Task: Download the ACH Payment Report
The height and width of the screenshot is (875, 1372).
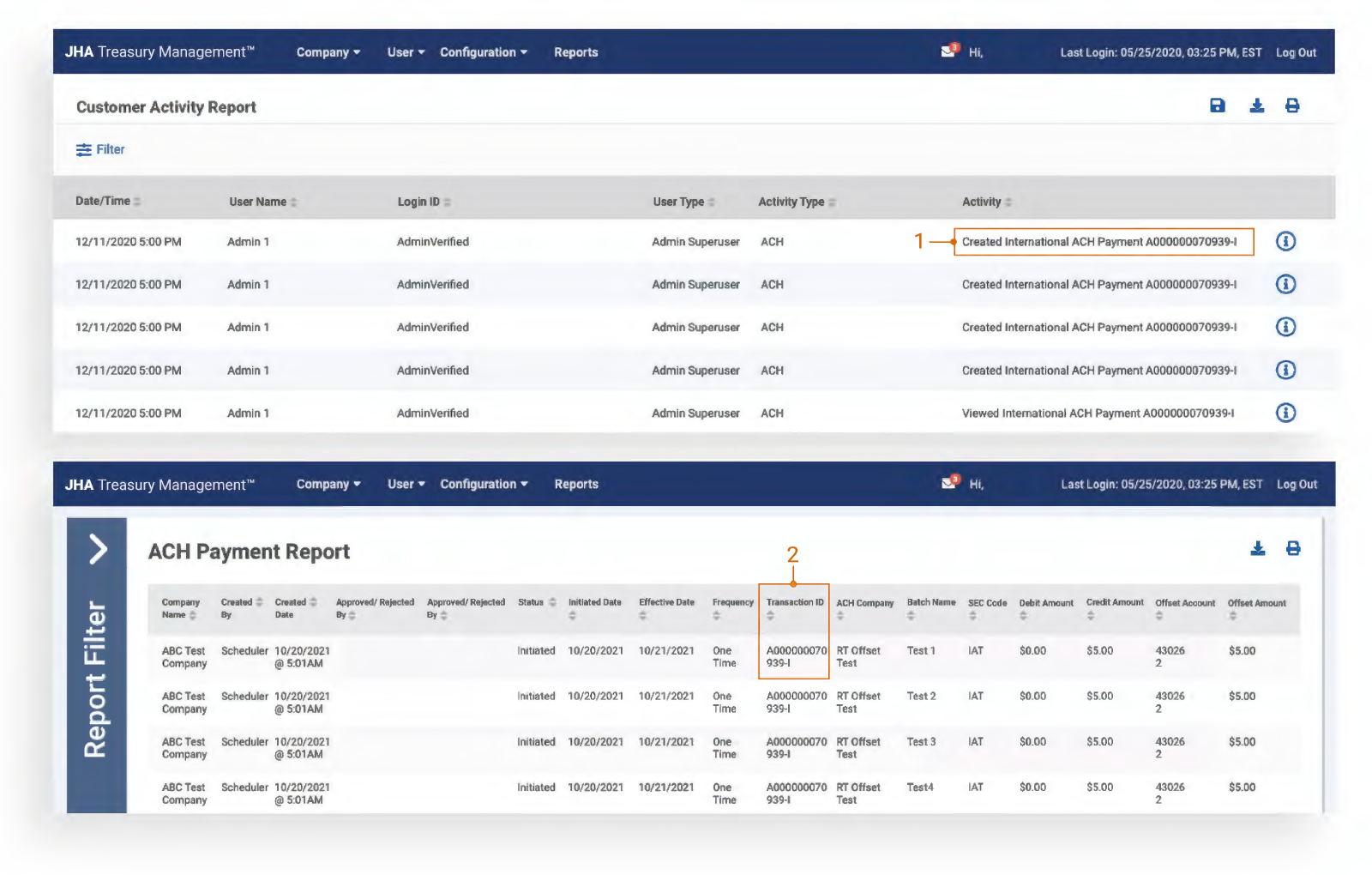Action: point(1257,549)
